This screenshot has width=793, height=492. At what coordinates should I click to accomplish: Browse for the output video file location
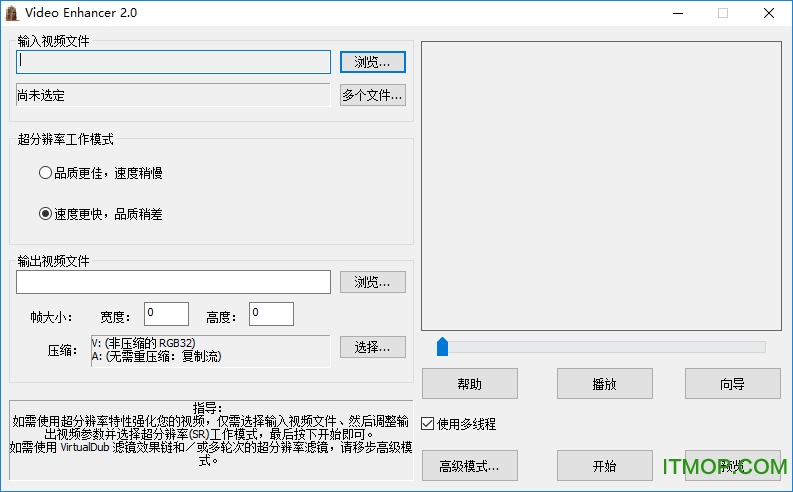coord(372,282)
